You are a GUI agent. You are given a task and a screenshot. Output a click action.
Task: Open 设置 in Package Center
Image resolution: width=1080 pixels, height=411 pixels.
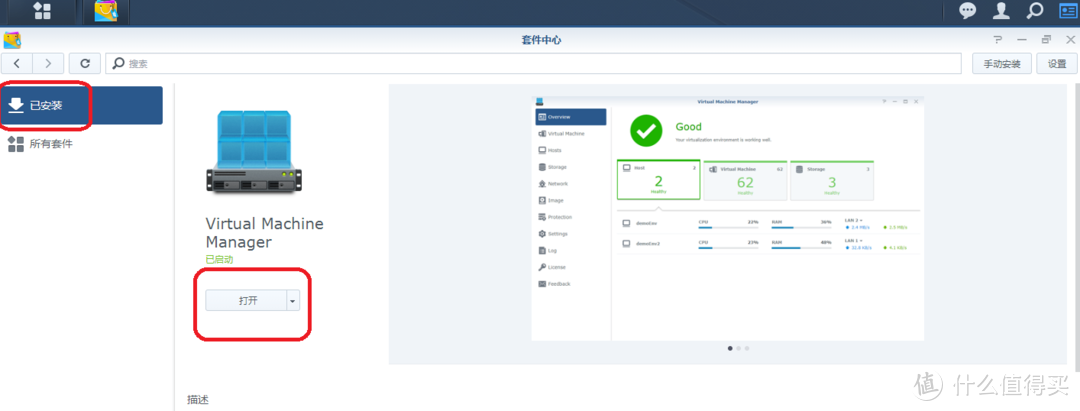pyautogui.click(x=1057, y=63)
